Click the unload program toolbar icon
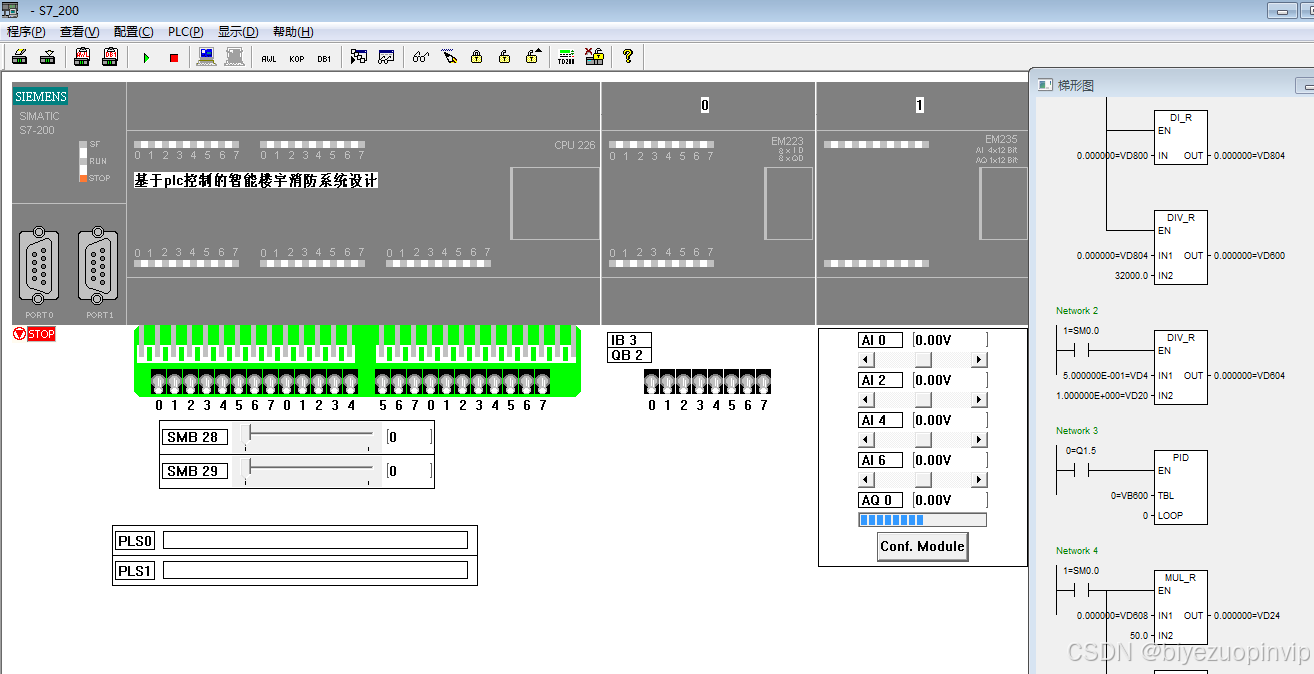This screenshot has width=1314, height=674. pos(47,57)
